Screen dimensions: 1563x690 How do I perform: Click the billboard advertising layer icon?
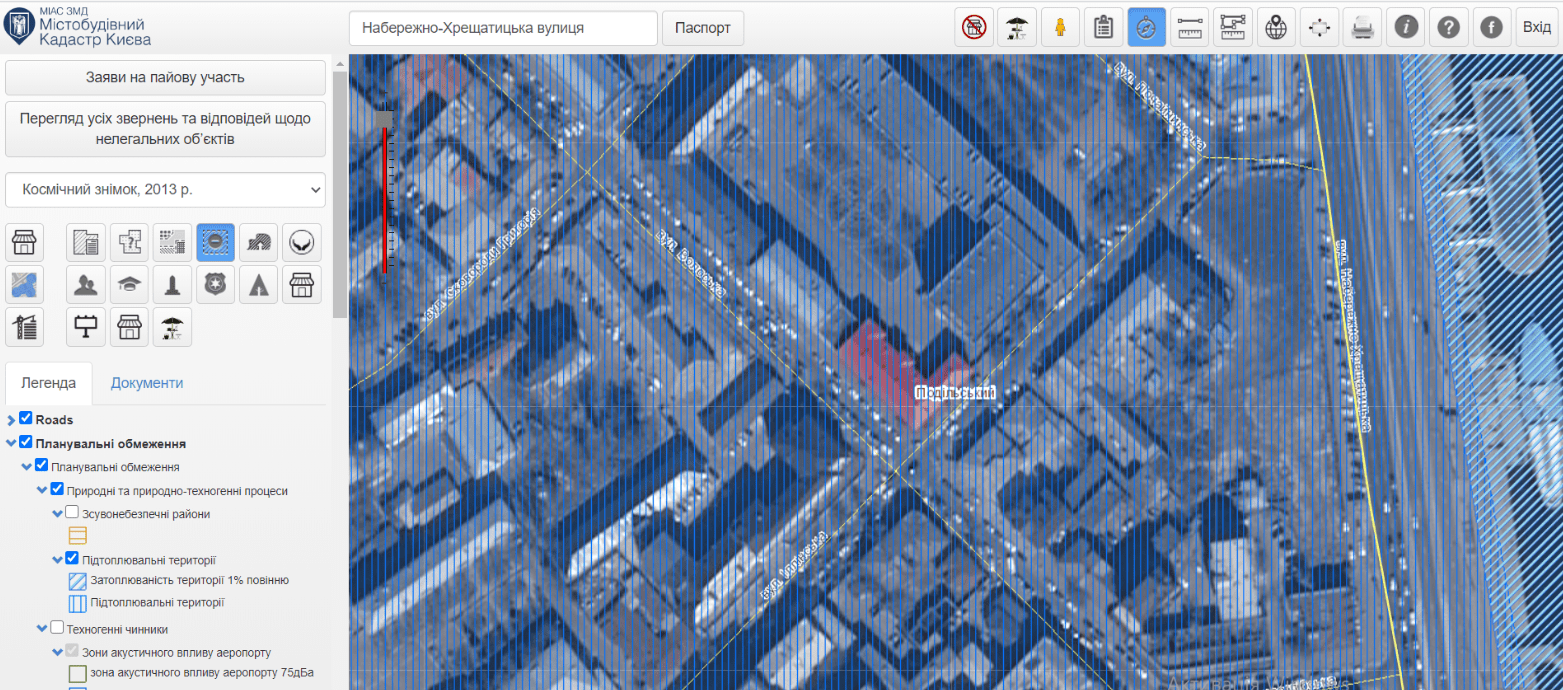coord(86,327)
